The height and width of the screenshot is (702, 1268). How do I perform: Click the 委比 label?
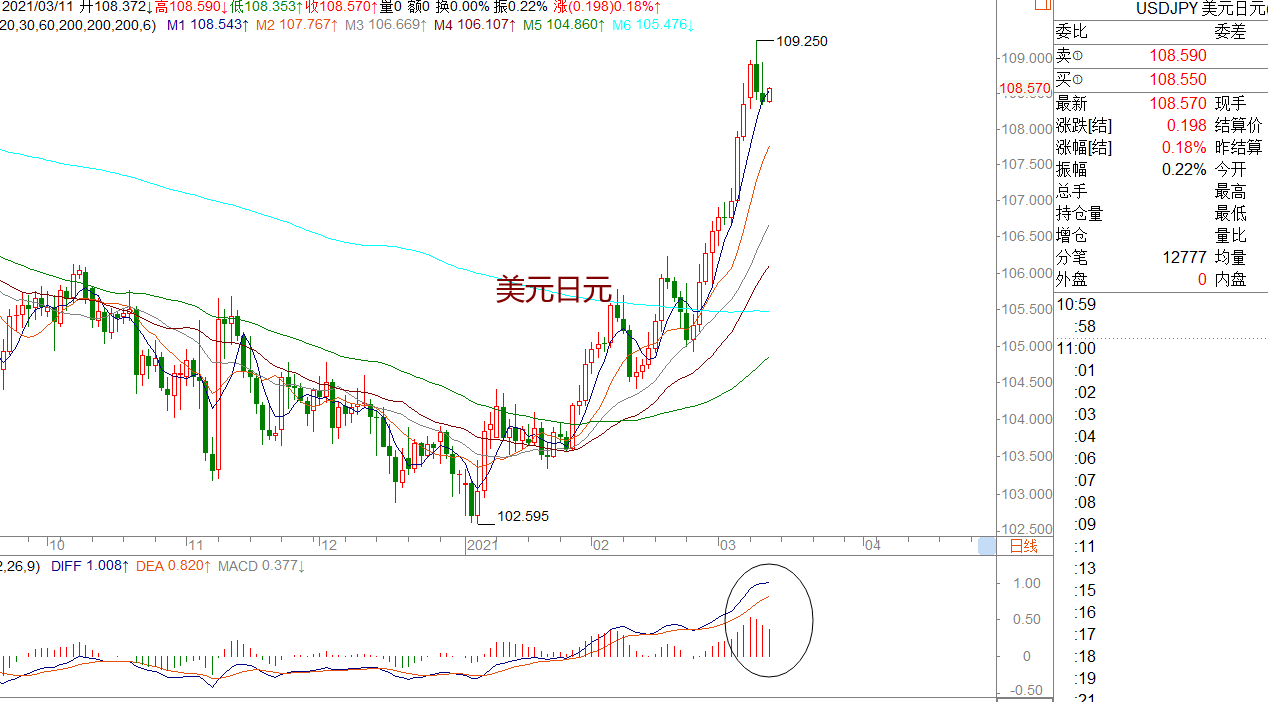(x=1071, y=32)
